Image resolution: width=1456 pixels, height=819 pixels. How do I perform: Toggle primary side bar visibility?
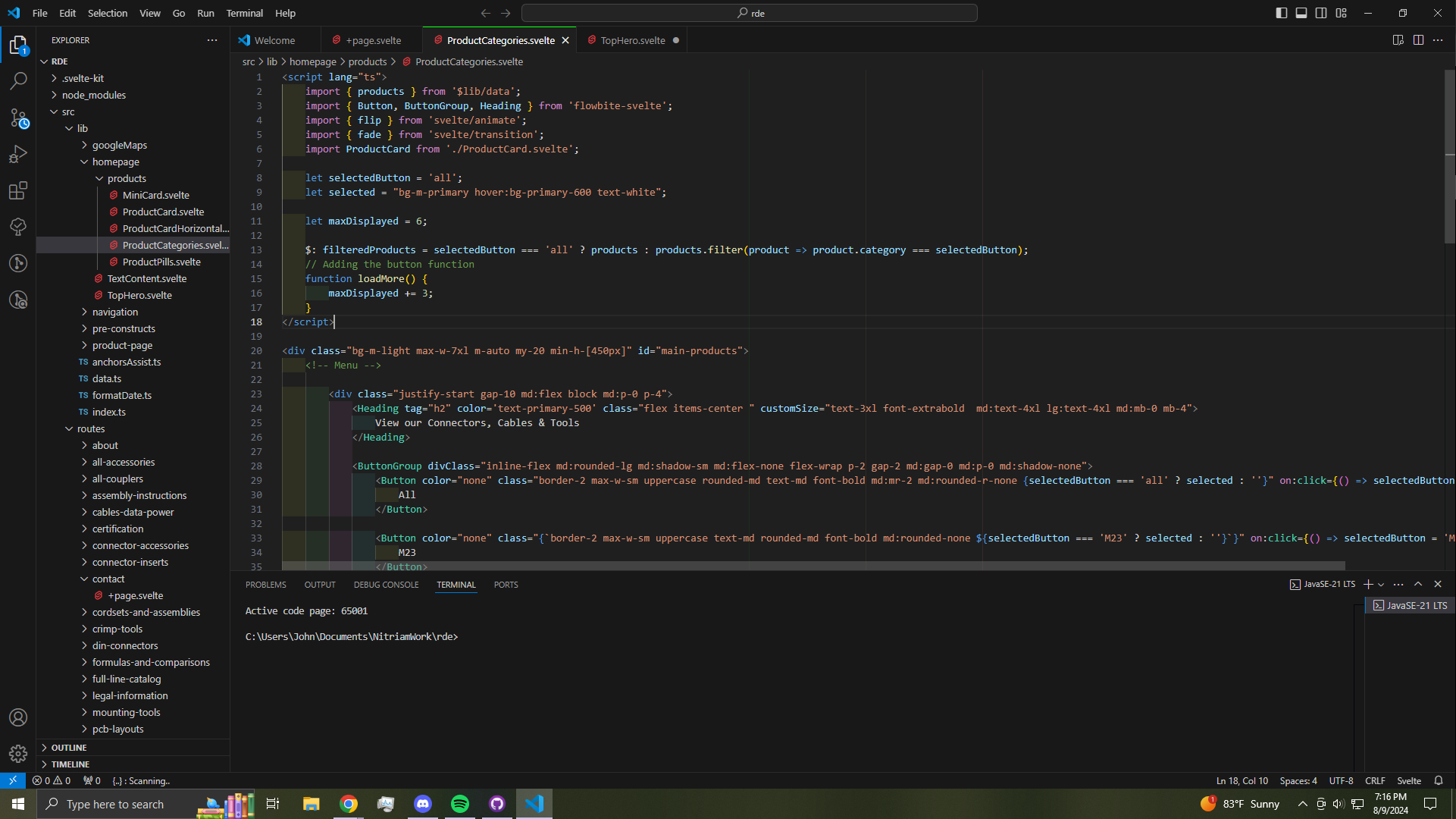1282,13
